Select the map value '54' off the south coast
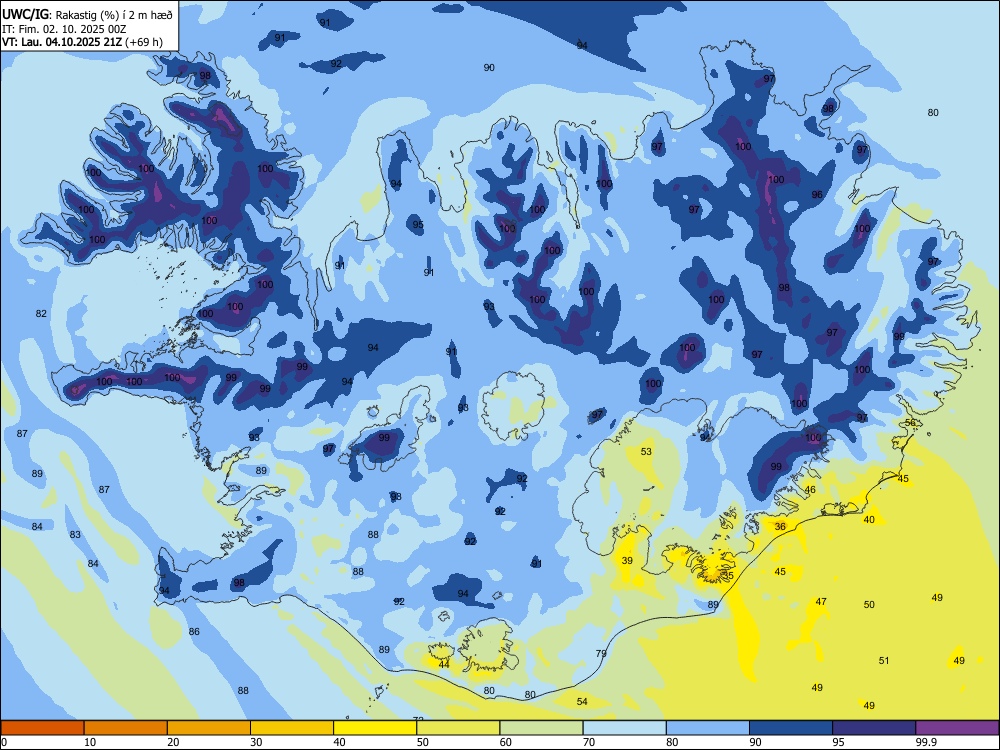Viewport: 1000px width, 750px height. (582, 702)
